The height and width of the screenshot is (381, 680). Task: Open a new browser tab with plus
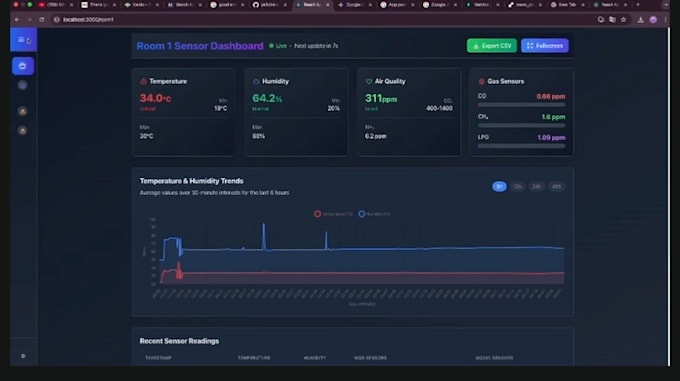[x=638, y=5]
